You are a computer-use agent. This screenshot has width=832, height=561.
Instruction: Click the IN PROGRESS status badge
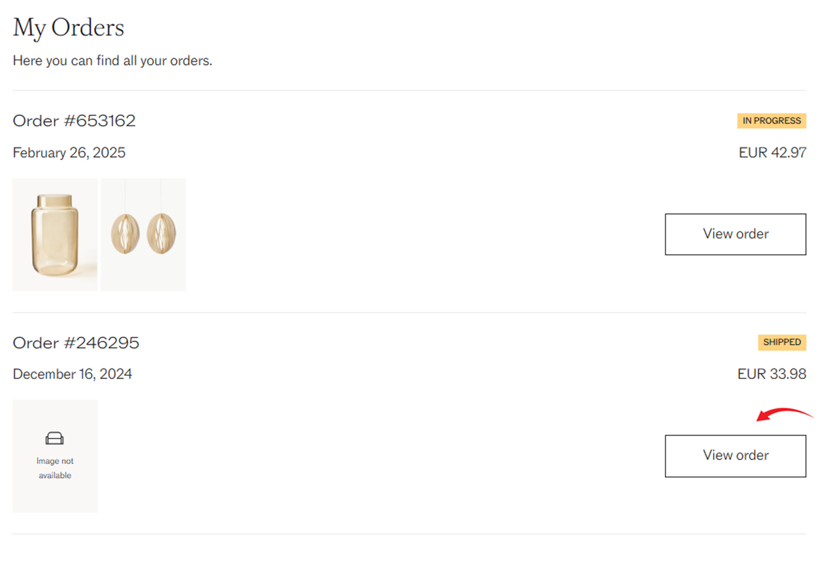click(772, 120)
